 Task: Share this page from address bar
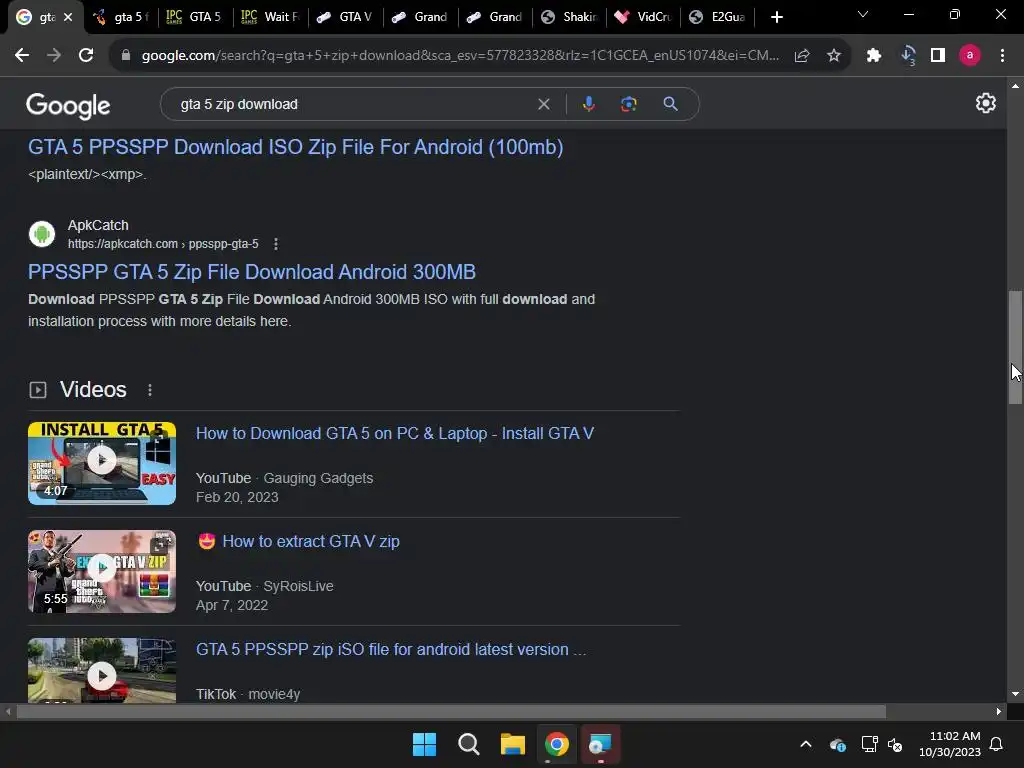pos(802,56)
